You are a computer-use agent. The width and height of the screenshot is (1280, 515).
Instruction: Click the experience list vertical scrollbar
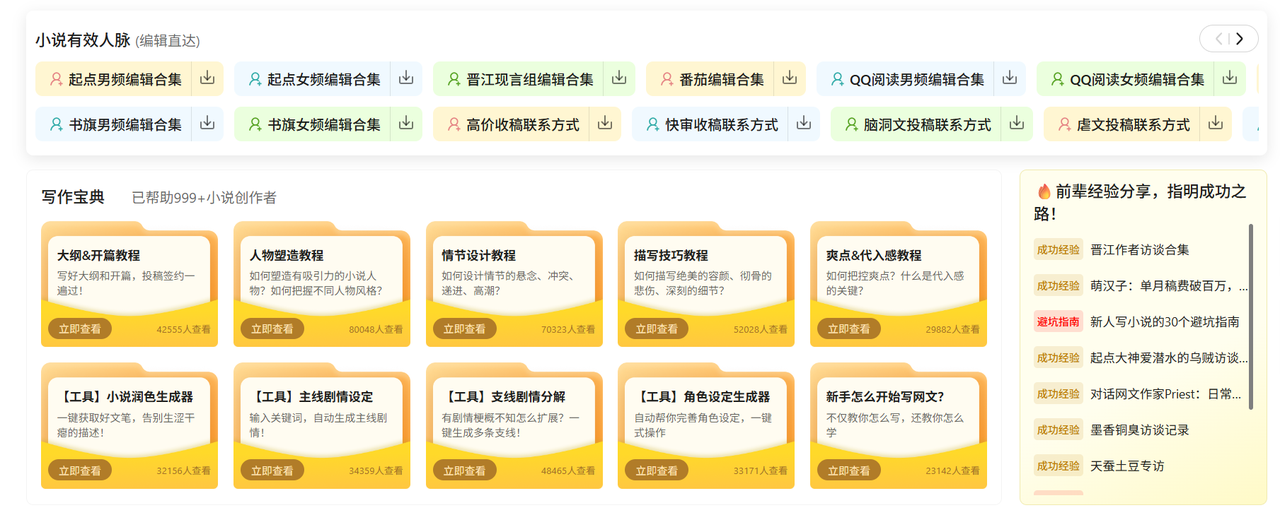[x=1250, y=316]
